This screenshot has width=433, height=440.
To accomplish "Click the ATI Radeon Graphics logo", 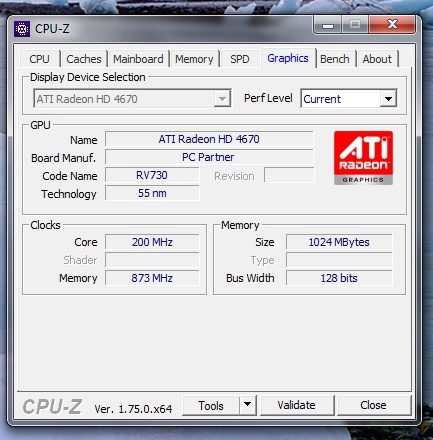I will point(363,158).
